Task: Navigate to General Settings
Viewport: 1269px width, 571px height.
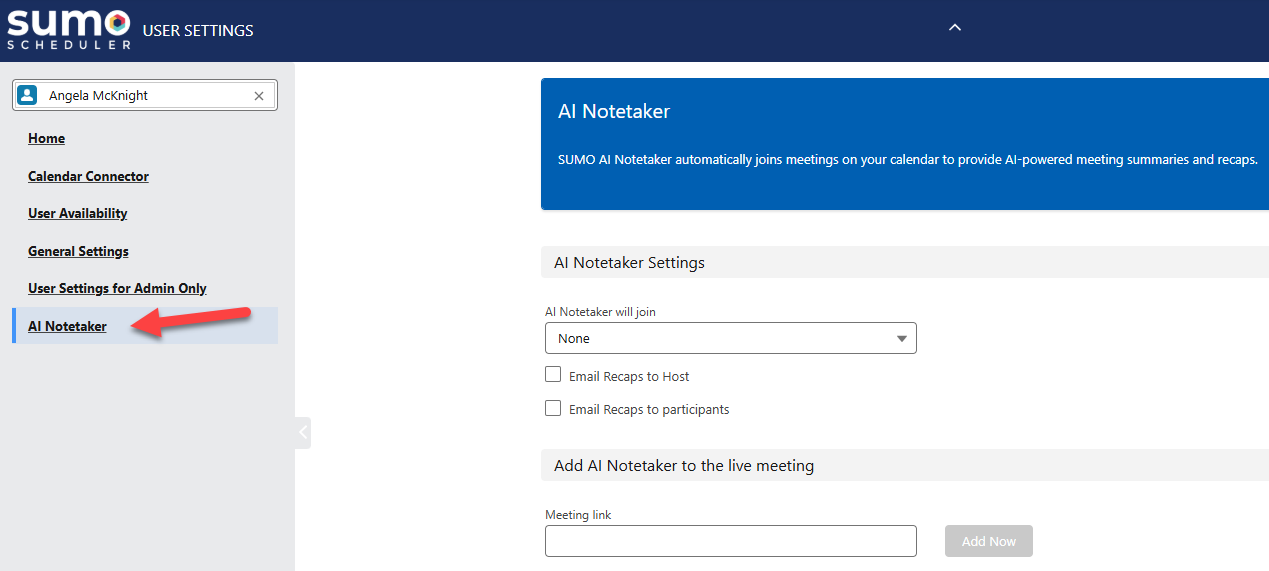Action: click(78, 251)
